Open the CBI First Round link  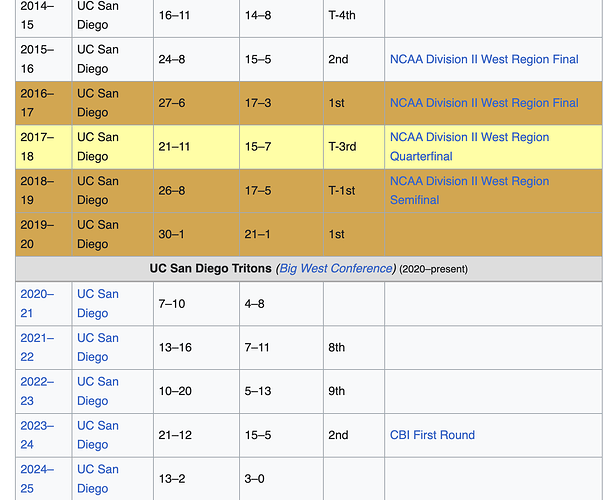tap(432, 435)
